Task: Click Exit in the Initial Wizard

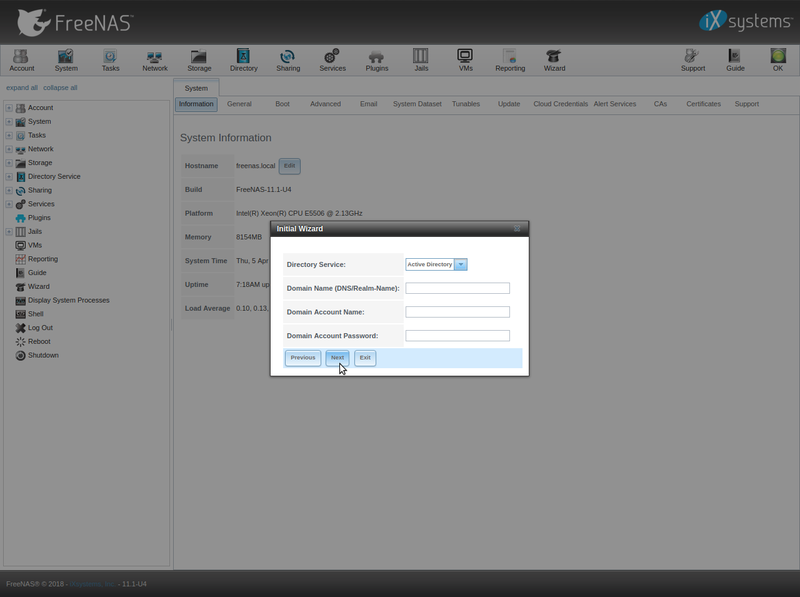Action: pyautogui.click(x=365, y=358)
